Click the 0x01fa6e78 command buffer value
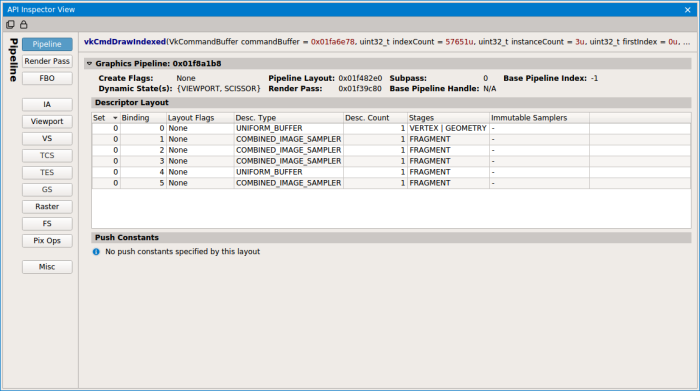Image resolution: width=700 pixels, height=391 pixels. tap(333, 42)
